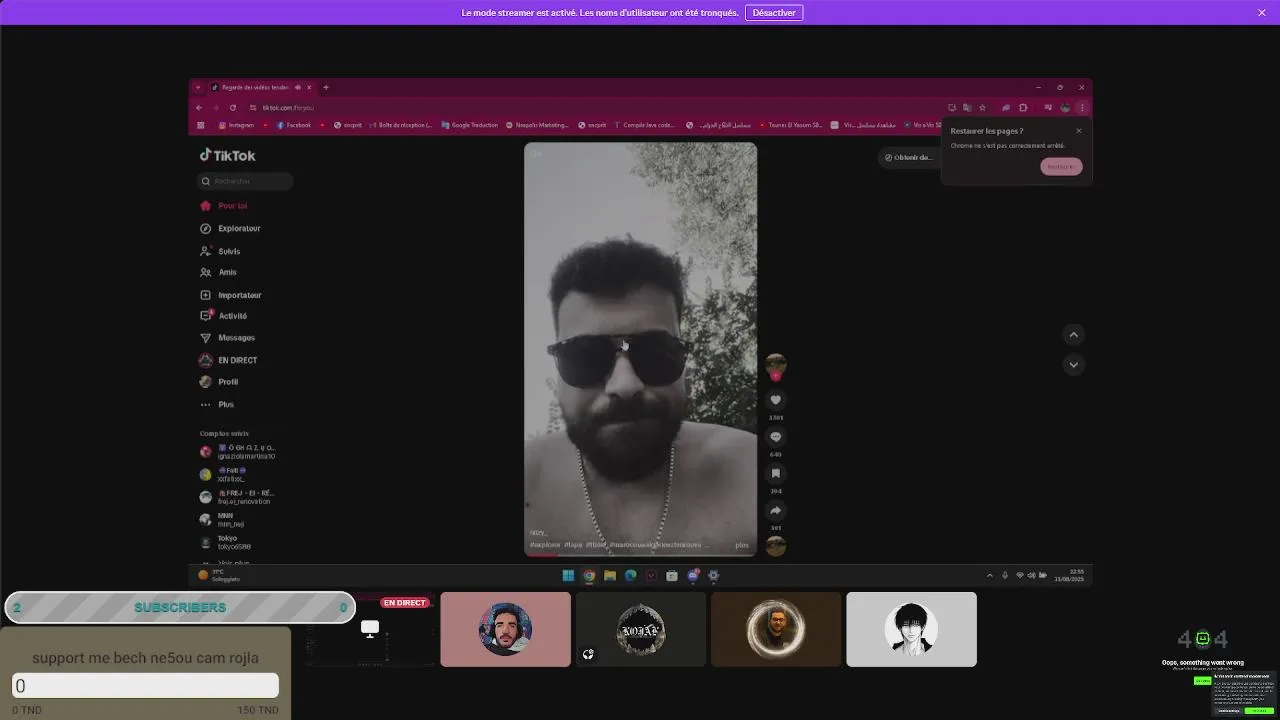Open new tab in Chrome
Image resolution: width=1280 pixels, height=720 pixels.
pos(325,87)
